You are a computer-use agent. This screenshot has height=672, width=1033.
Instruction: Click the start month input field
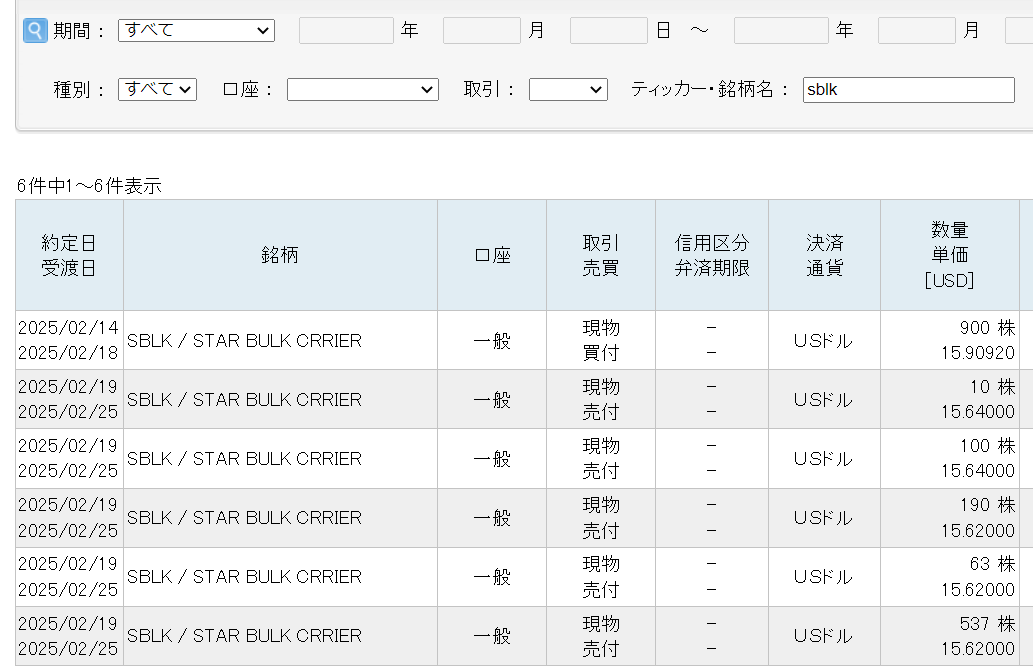click(x=481, y=31)
